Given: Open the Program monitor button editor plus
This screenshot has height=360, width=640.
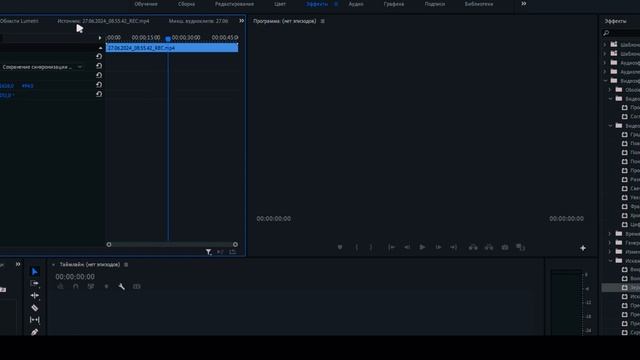Looking at the screenshot, I should (583, 248).
